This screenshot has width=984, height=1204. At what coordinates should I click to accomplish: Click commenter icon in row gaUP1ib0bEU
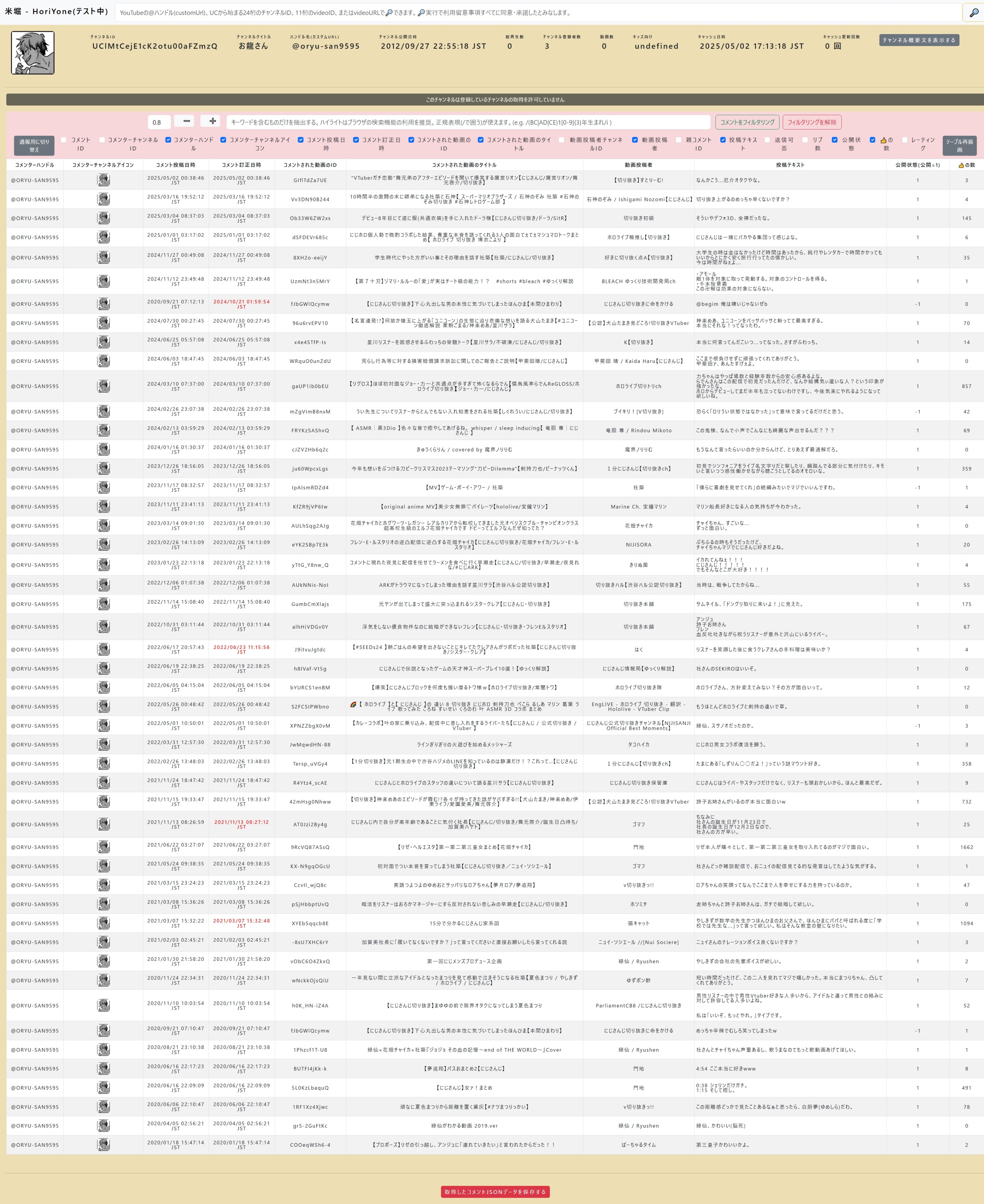click(103, 387)
